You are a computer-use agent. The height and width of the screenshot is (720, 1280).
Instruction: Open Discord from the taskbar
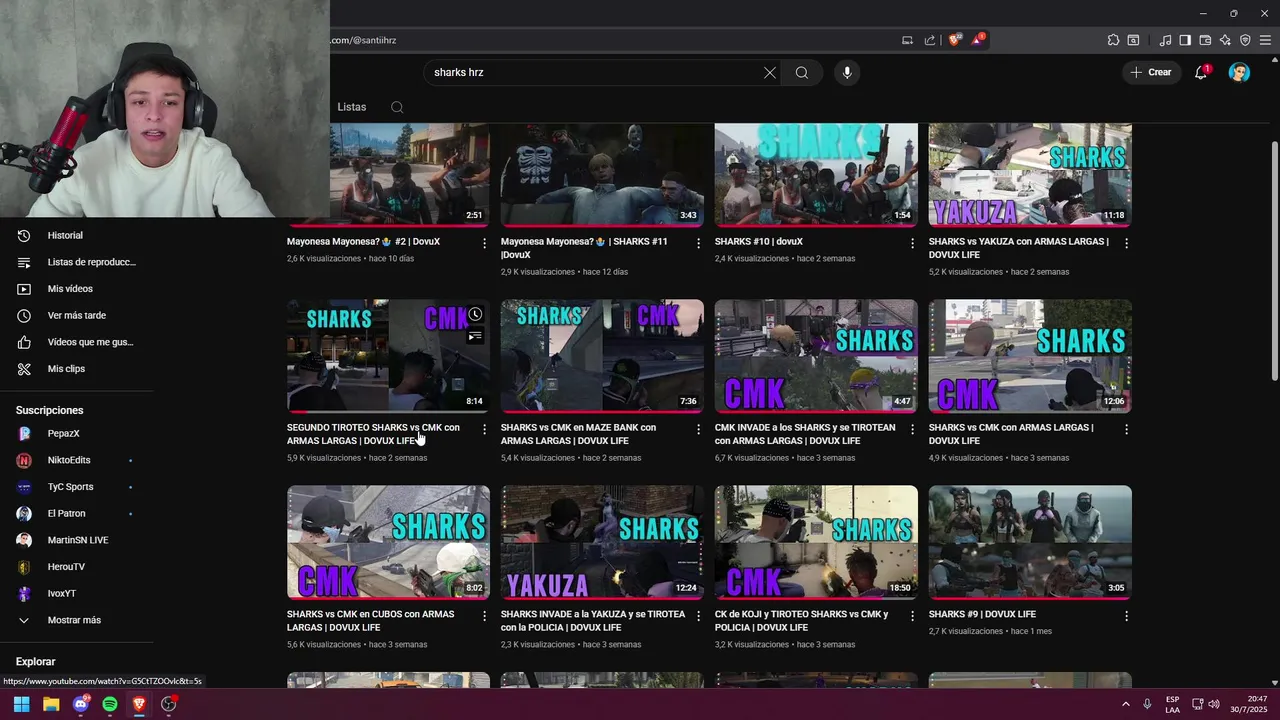point(81,704)
